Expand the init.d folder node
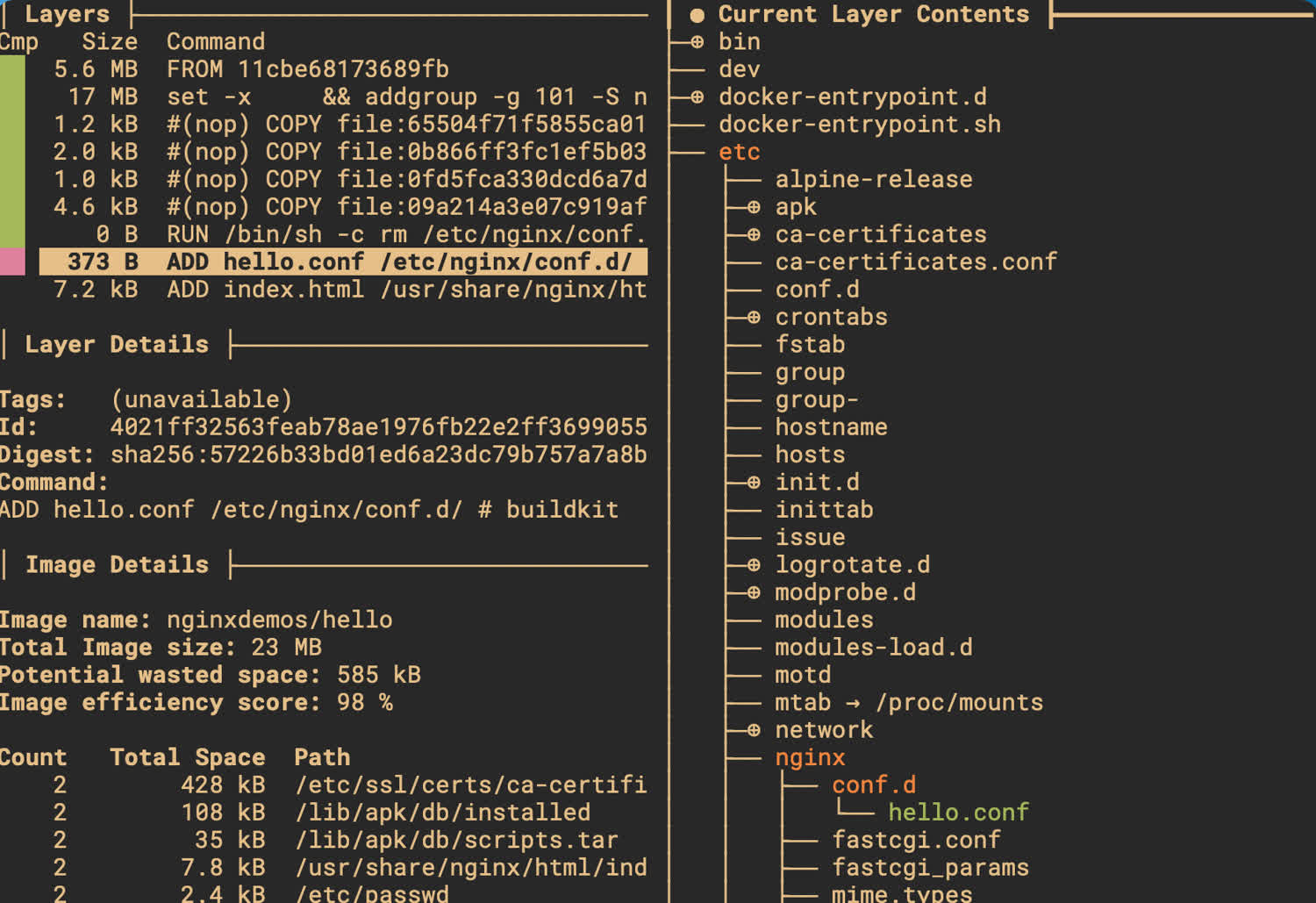This screenshot has width=1316, height=903. click(x=753, y=483)
